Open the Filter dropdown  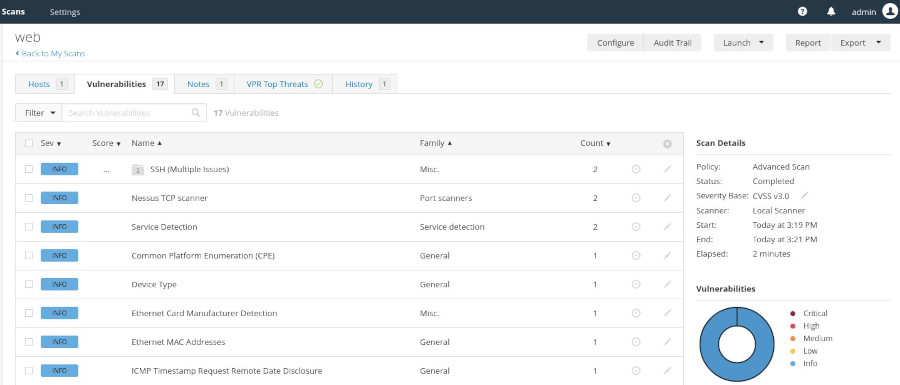pyautogui.click(x=38, y=112)
